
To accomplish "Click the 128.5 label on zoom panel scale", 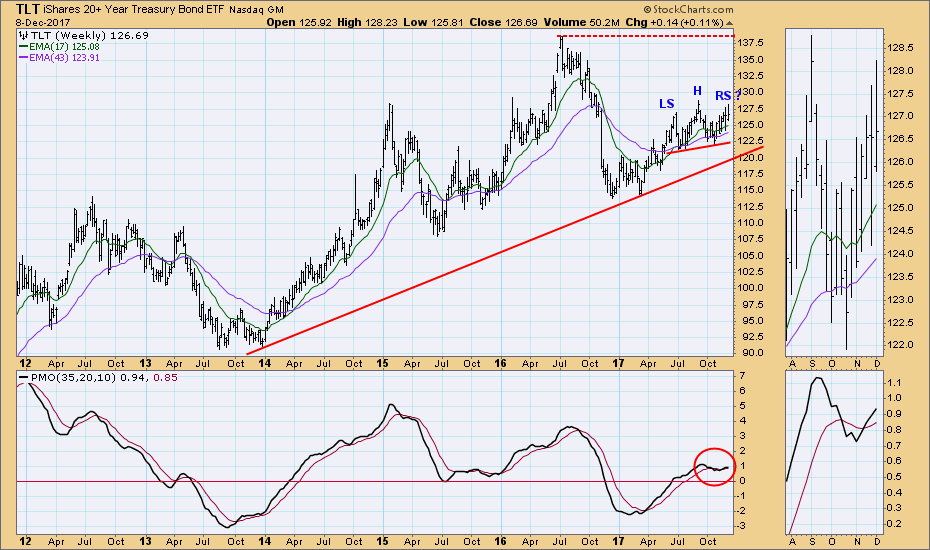I will coord(902,47).
